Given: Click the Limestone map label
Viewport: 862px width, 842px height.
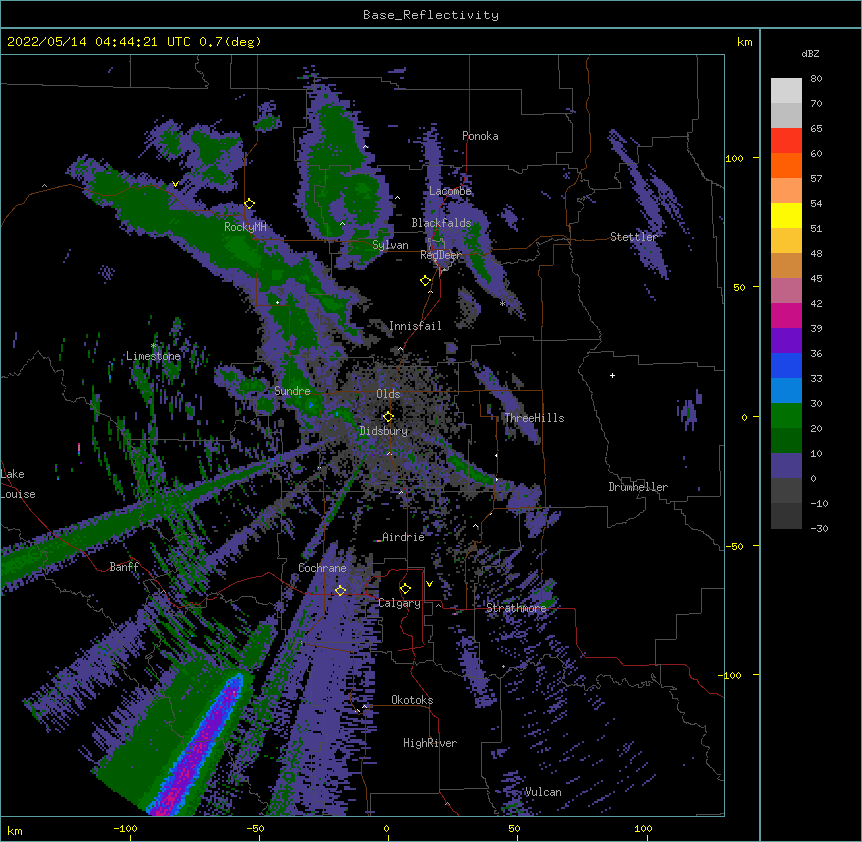Looking at the screenshot, I should click(153, 356).
